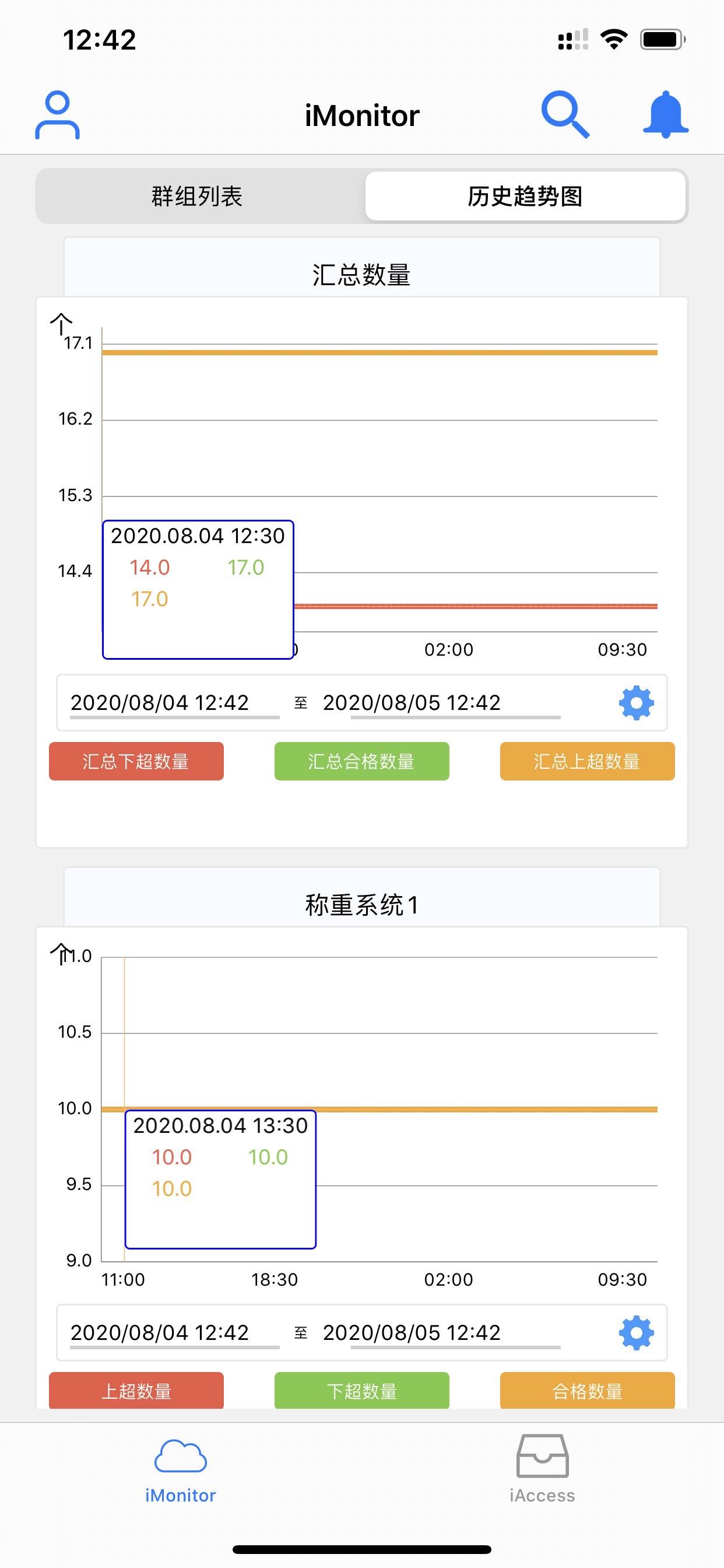Tap the search magnifier icon
Viewport: 724px width, 1568px height.
pyautogui.click(x=565, y=115)
